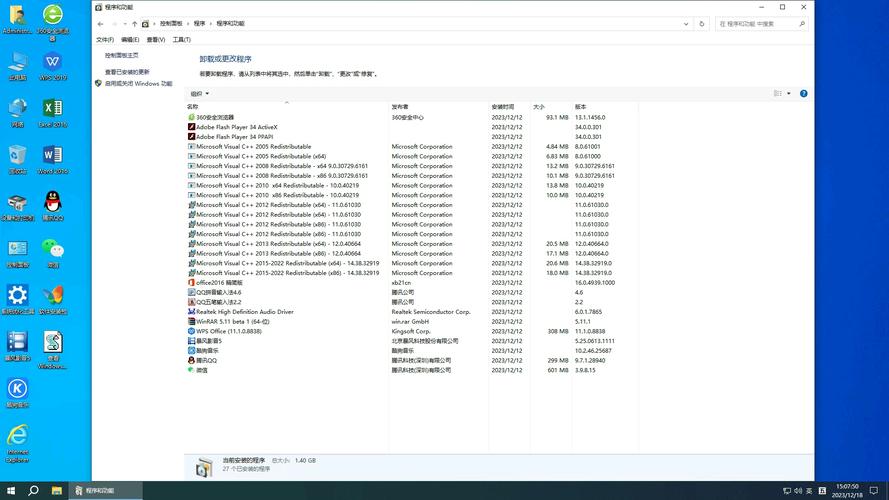
Task: Open the 文件(F) menu
Action: [105, 40]
